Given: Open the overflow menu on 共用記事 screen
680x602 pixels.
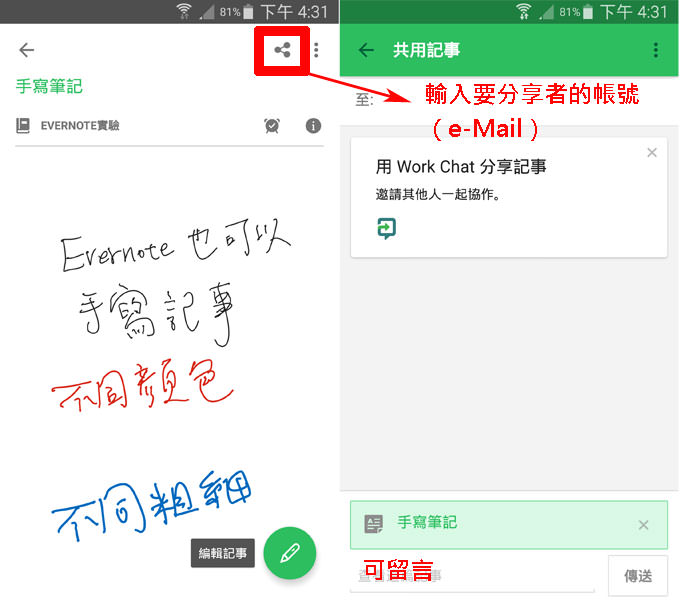Looking at the screenshot, I should click(x=656, y=50).
